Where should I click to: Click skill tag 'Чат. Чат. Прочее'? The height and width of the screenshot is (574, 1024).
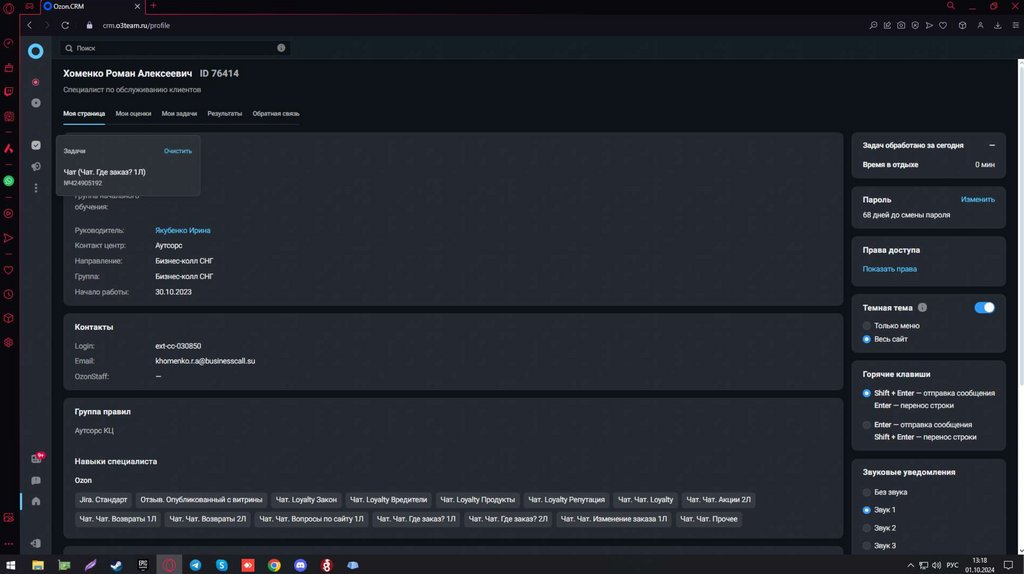coord(709,519)
